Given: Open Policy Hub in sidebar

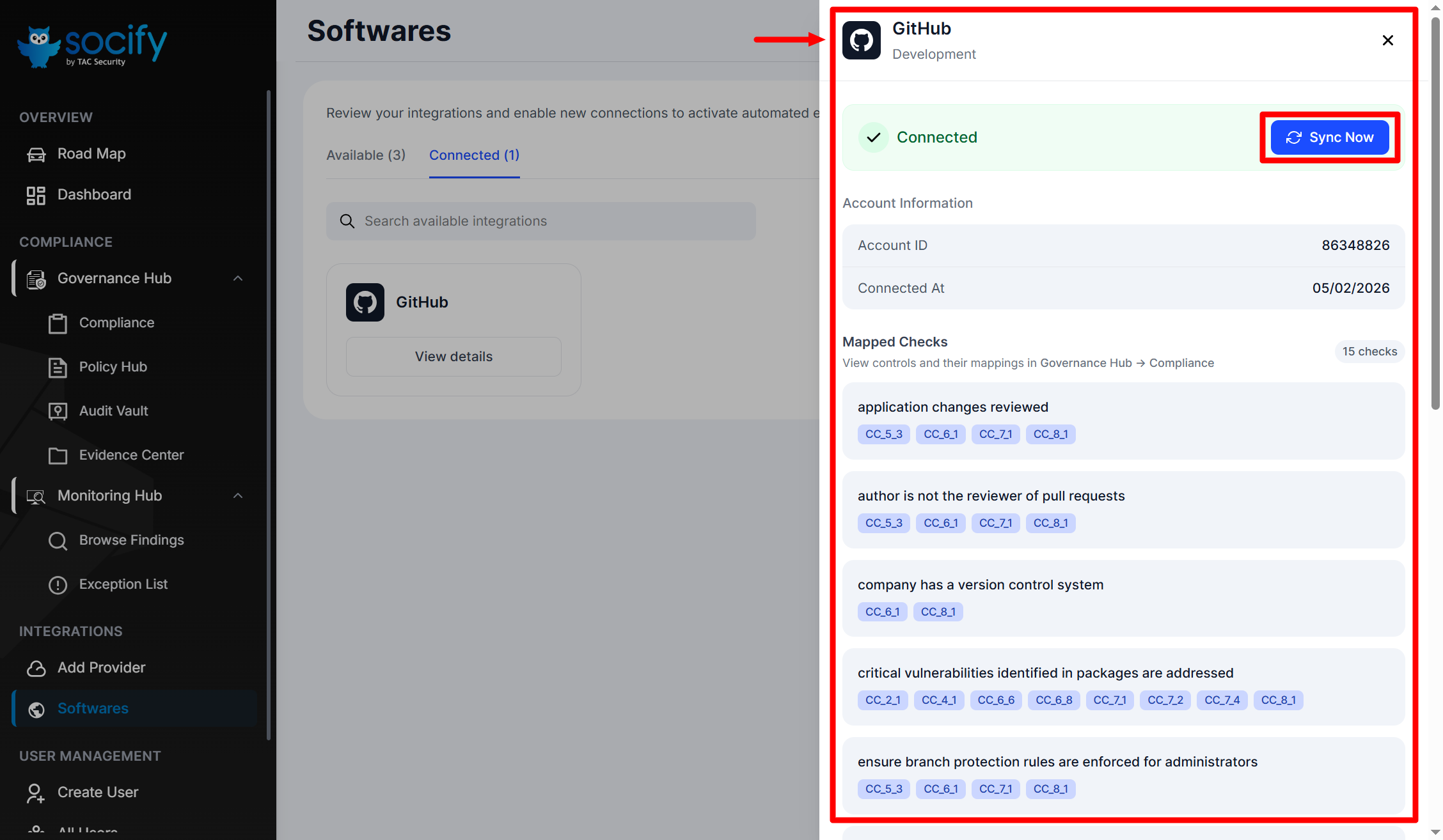Looking at the screenshot, I should 113,367.
